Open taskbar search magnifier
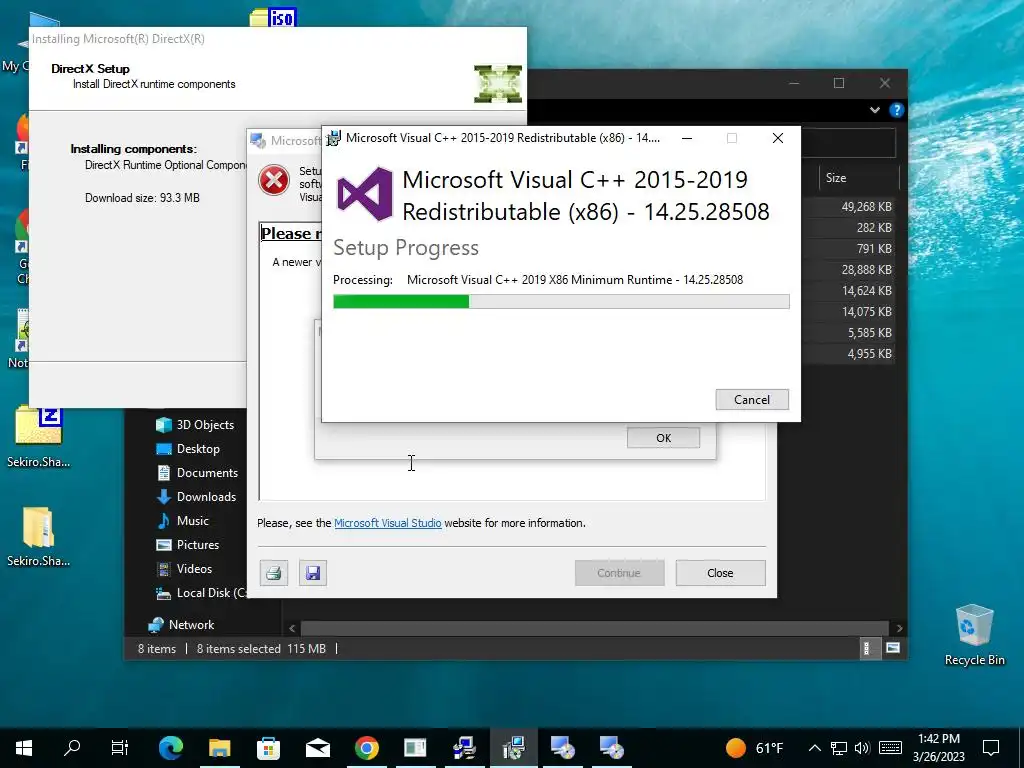 tap(72, 748)
